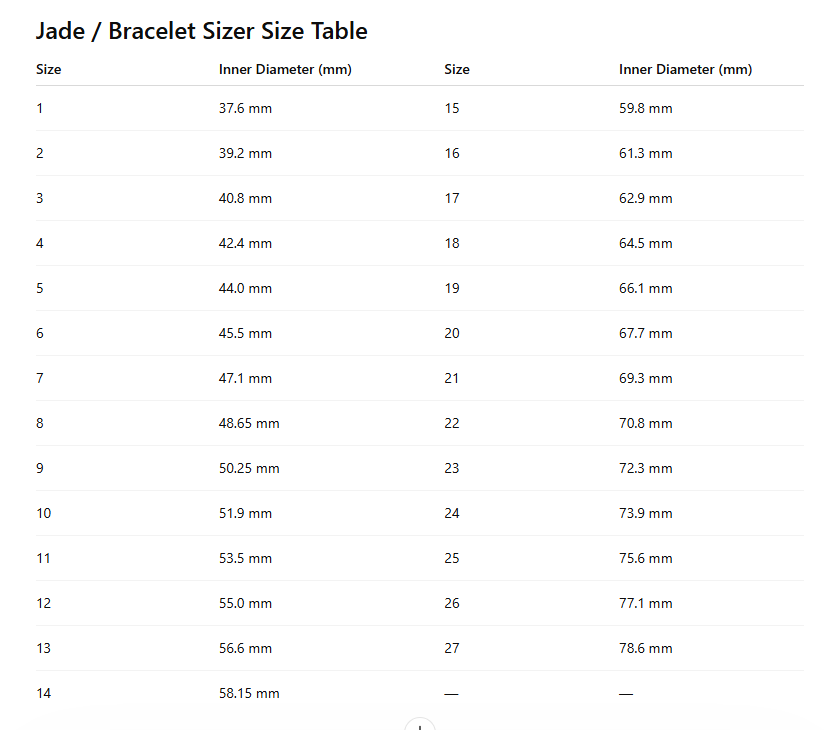Click the size 20 cell
Viewport: 834px width, 730px height.
(x=452, y=333)
